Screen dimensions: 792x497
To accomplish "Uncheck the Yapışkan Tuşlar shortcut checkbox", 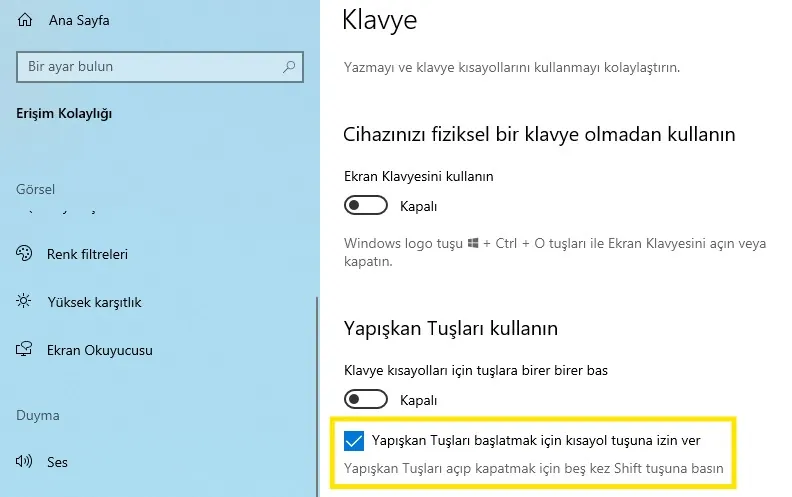I will [x=353, y=441].
